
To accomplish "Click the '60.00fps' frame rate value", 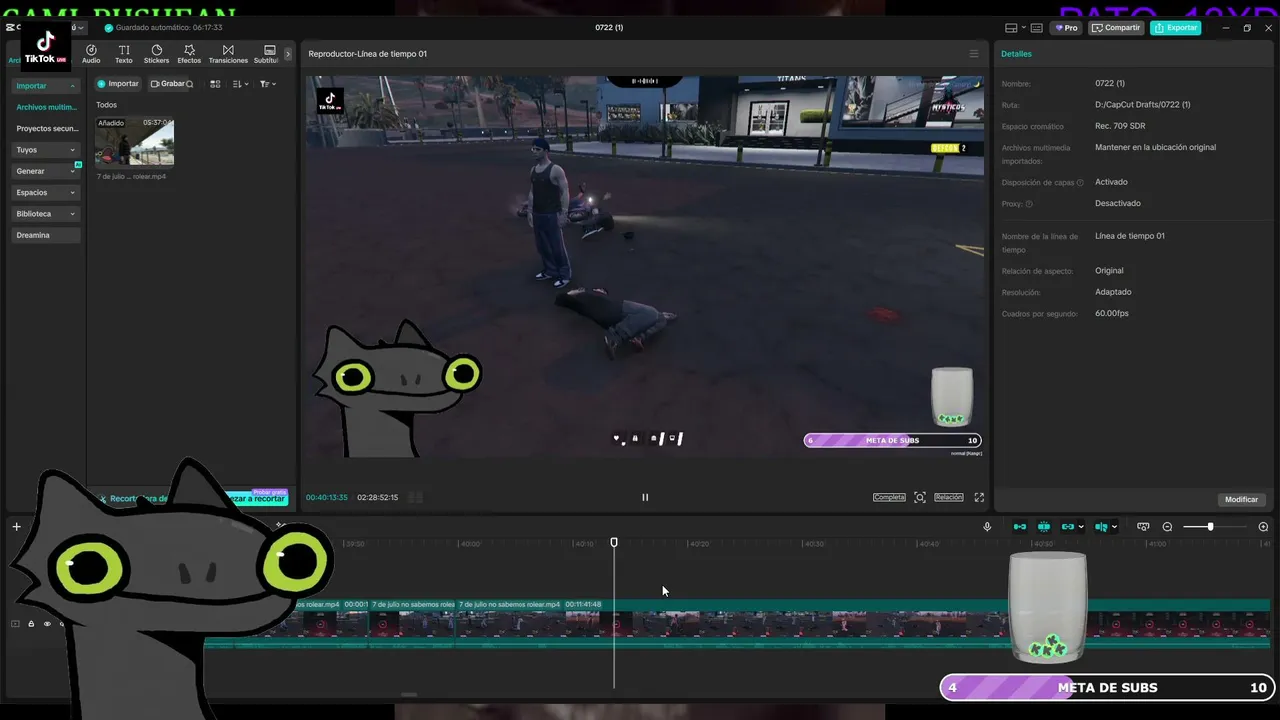I will tap(1112, 314).
